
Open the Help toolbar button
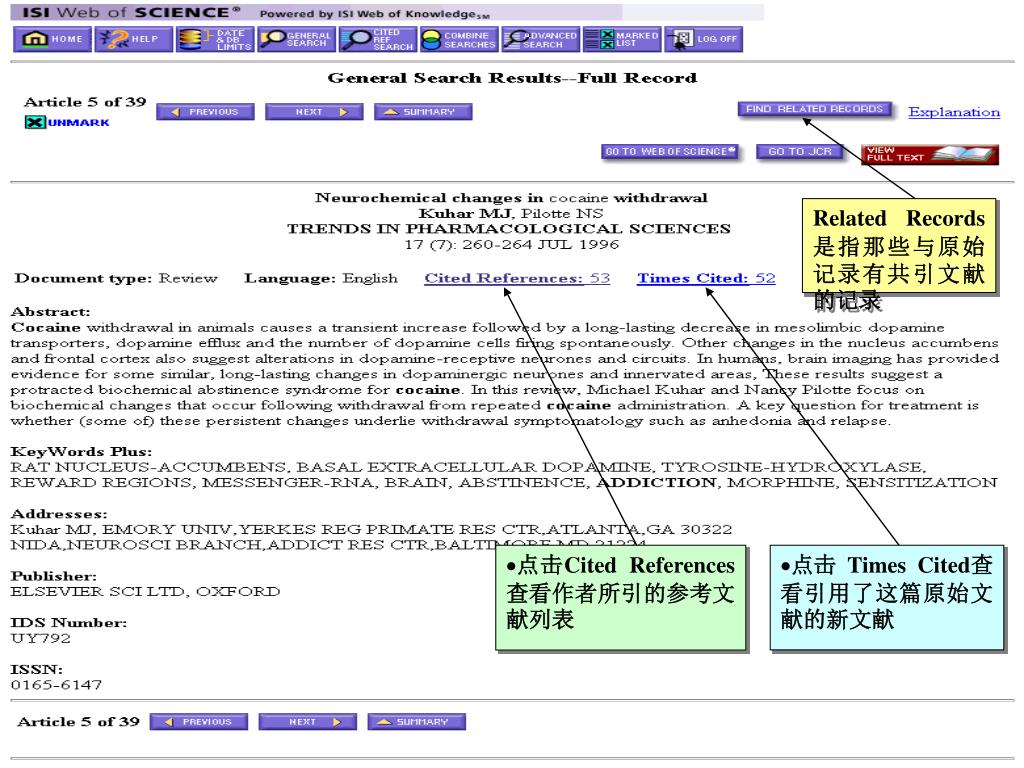point(134,39)
